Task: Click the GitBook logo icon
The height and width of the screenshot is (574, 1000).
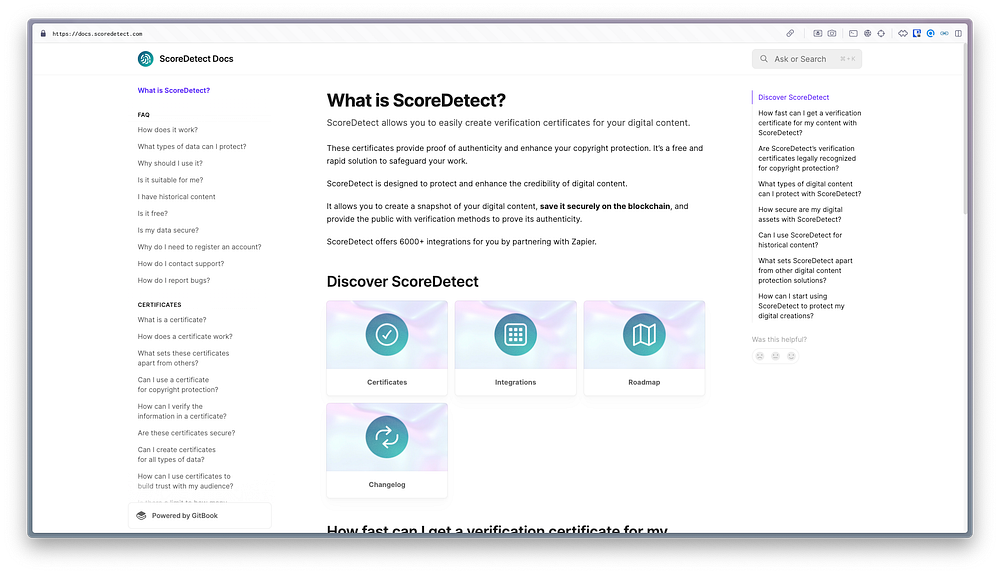Action: [x=142, y=515]
